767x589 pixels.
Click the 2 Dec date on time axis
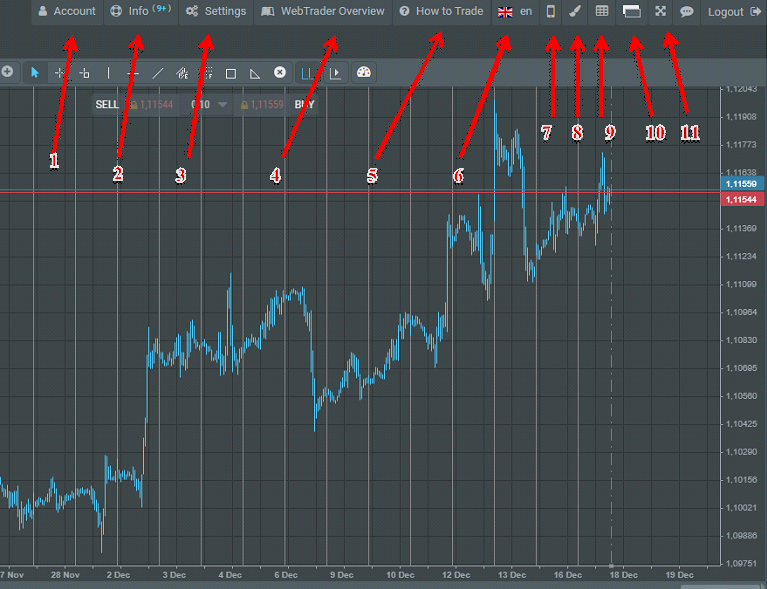[118, 575]
